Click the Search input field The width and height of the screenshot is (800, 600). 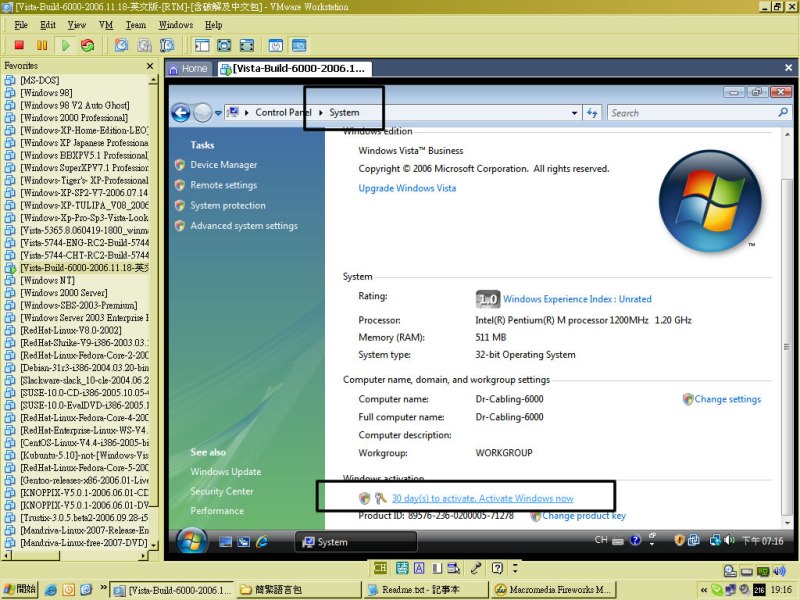coord(692,113)
